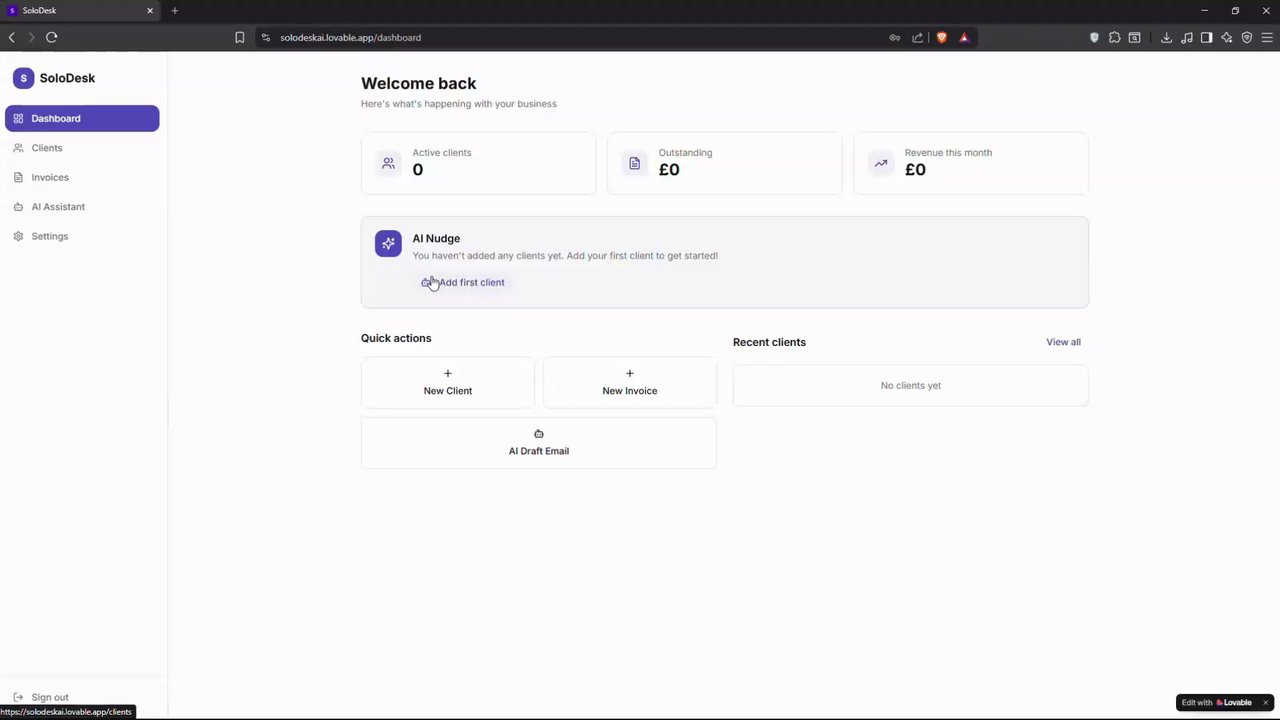The height and width of the screenshot is (720, 1280).
Task: Click the Active clients count '0'
Action: (x=418, y=170)
